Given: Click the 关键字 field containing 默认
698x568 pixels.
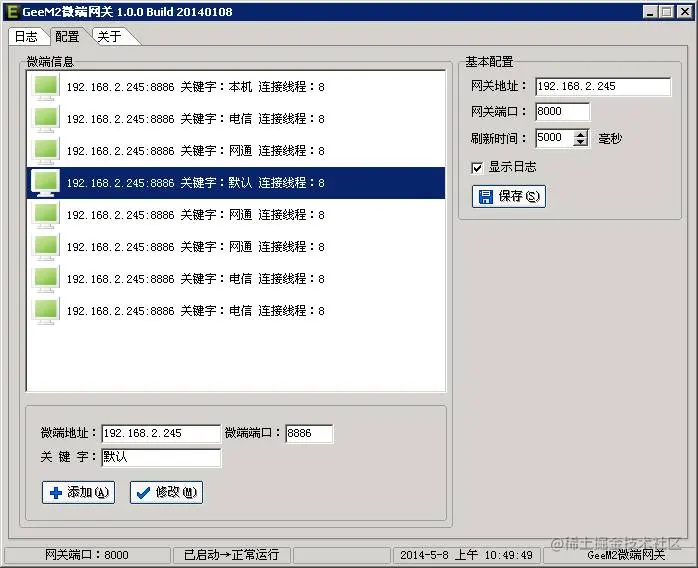Looking at the screenshot, I should click(161, 458).
